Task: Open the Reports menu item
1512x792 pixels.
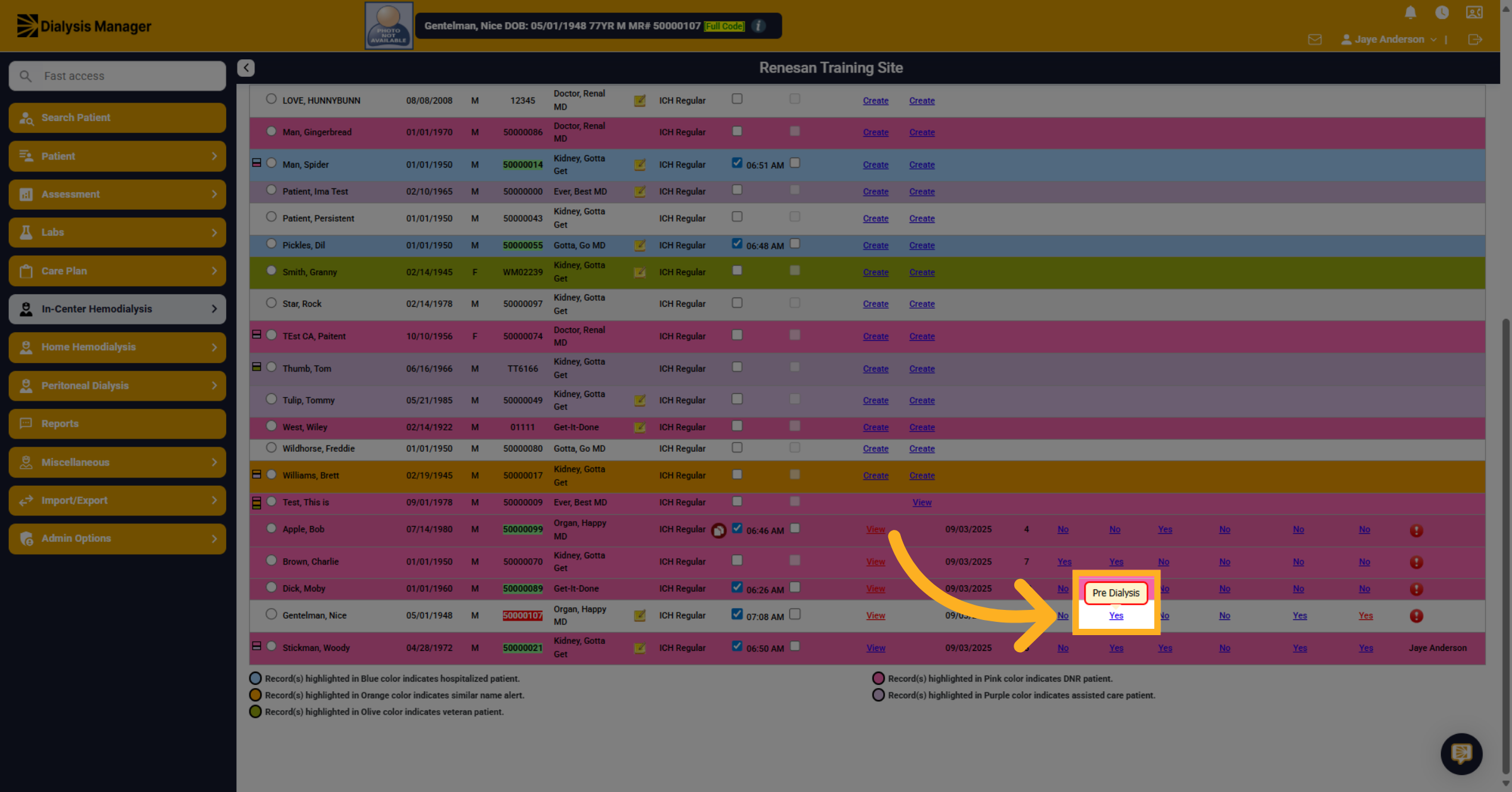Action: (117, 424)
